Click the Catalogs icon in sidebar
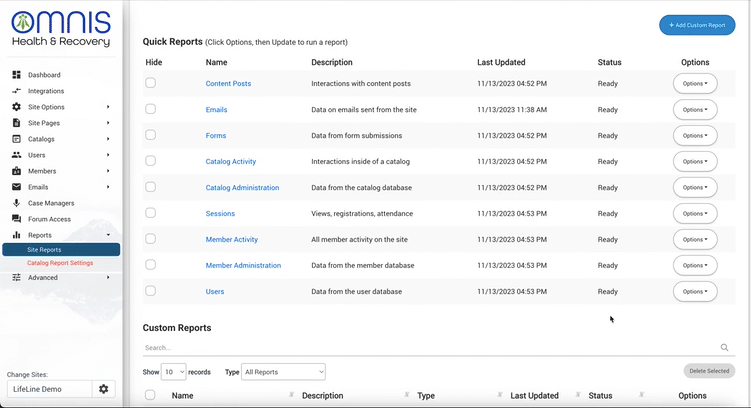 click(16, 139)
